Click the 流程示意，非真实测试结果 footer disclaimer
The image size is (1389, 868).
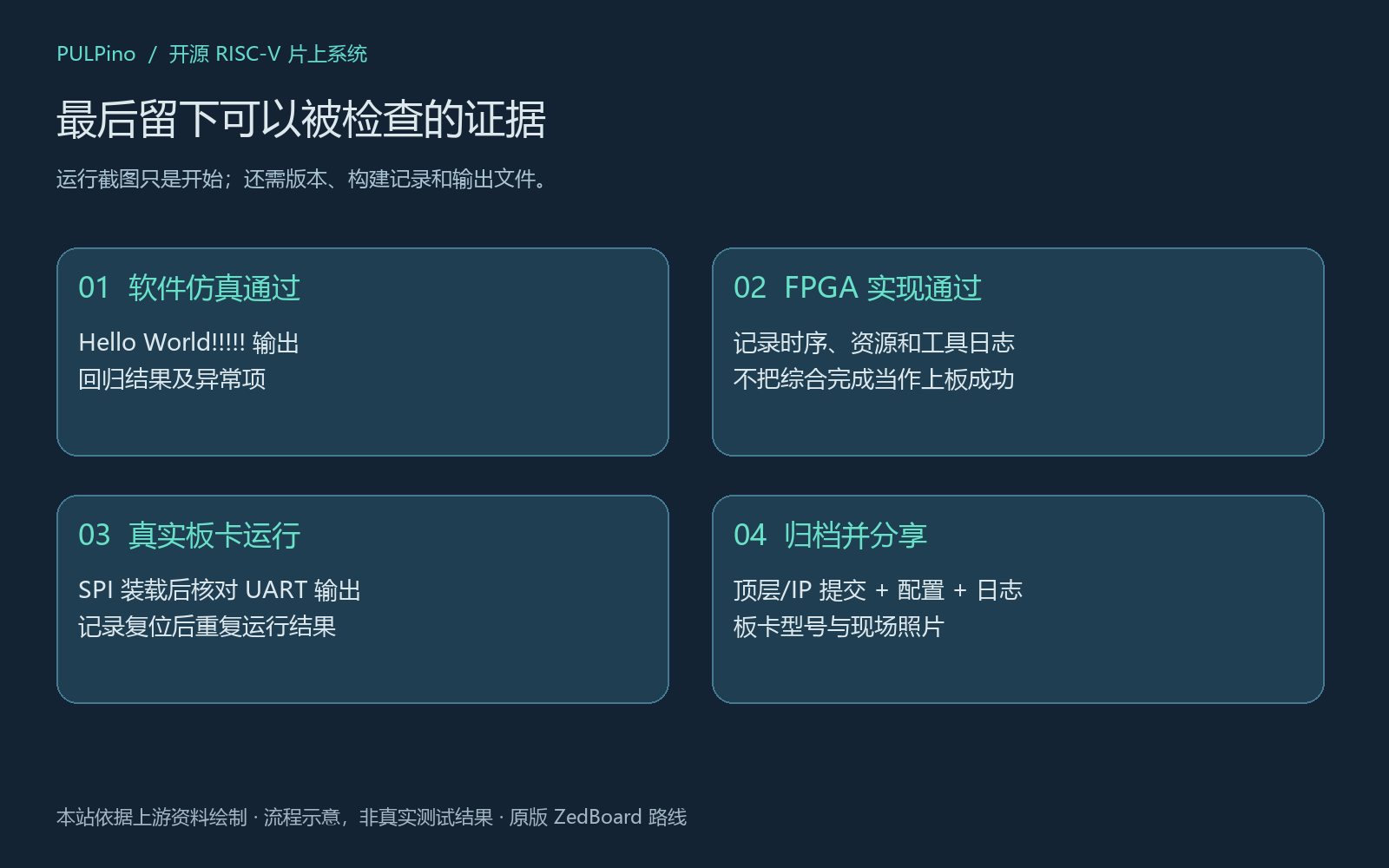pos(379,817)
